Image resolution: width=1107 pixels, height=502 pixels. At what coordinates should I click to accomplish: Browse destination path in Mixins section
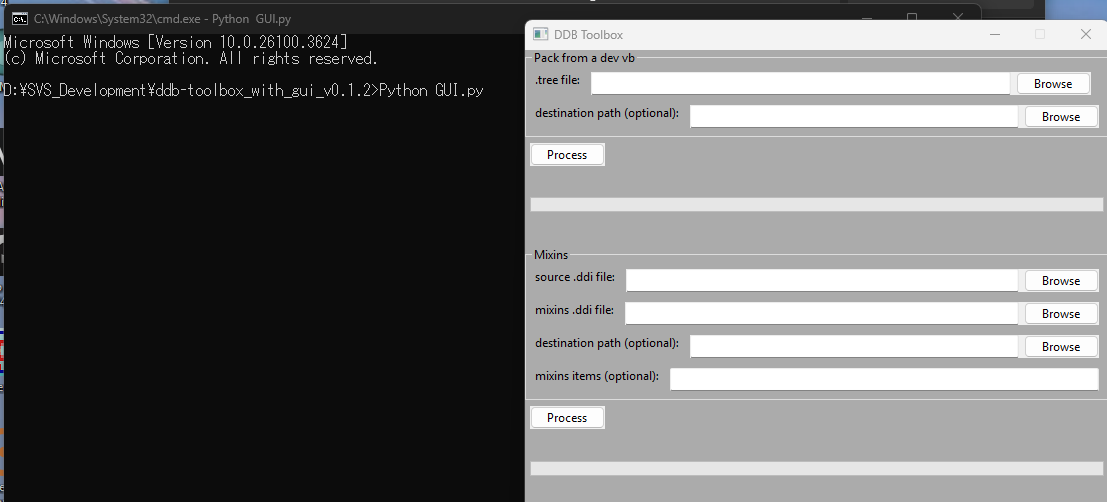(1060, 347)
